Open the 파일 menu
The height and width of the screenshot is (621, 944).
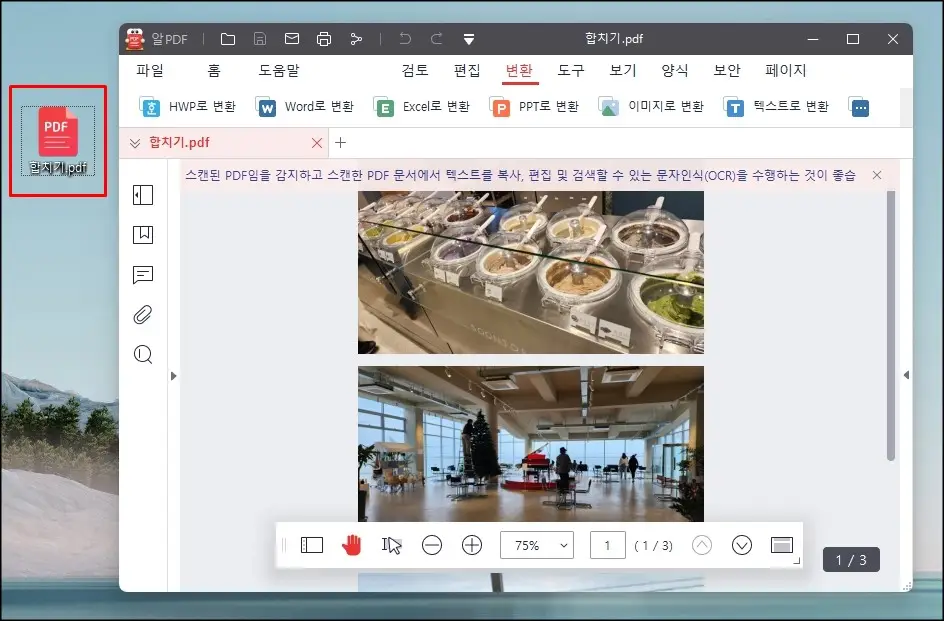150,70
